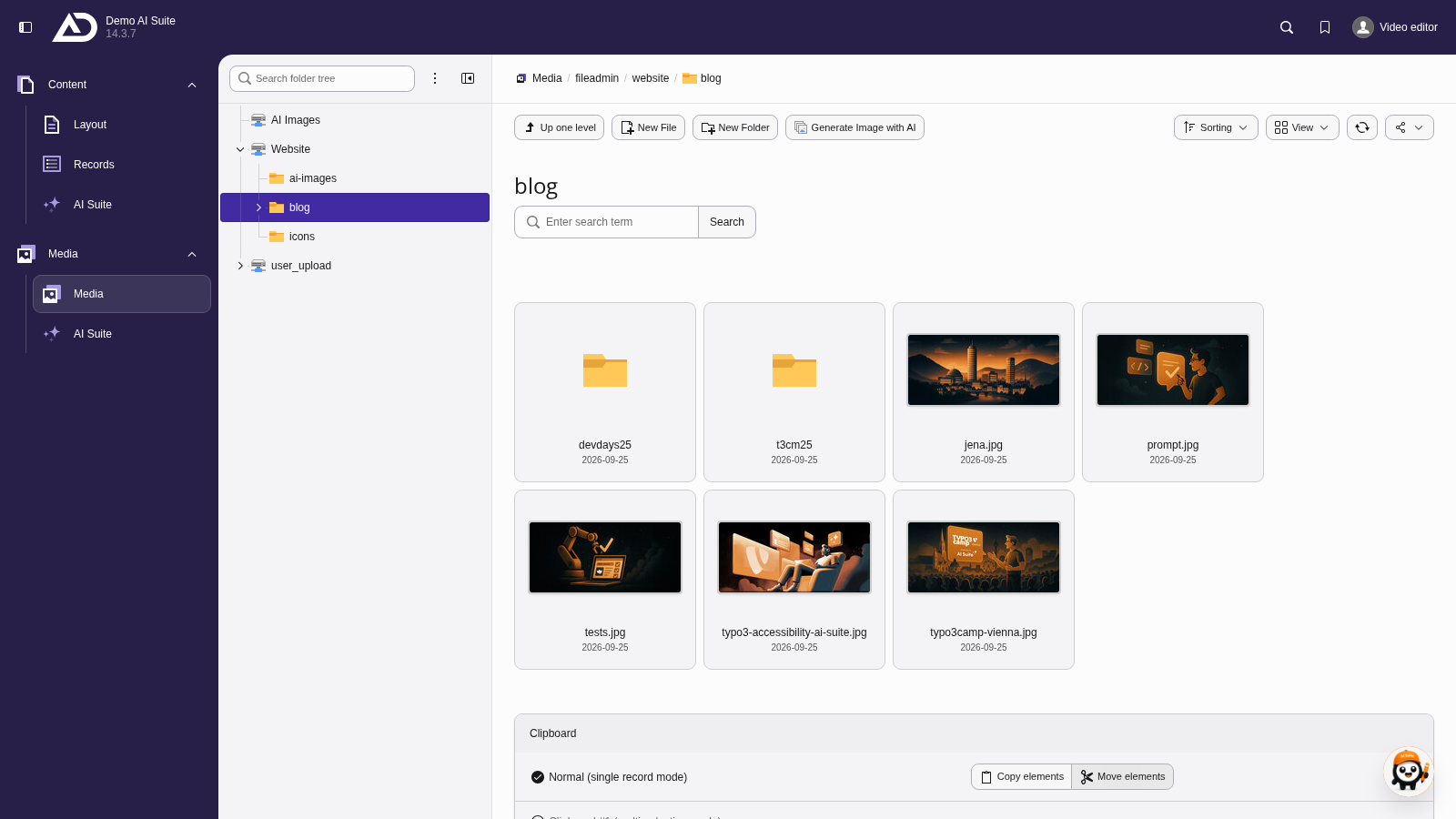Open the bookmarks icon in top bar
The height and width of the screenshot is (819, 1456).
1325,27
